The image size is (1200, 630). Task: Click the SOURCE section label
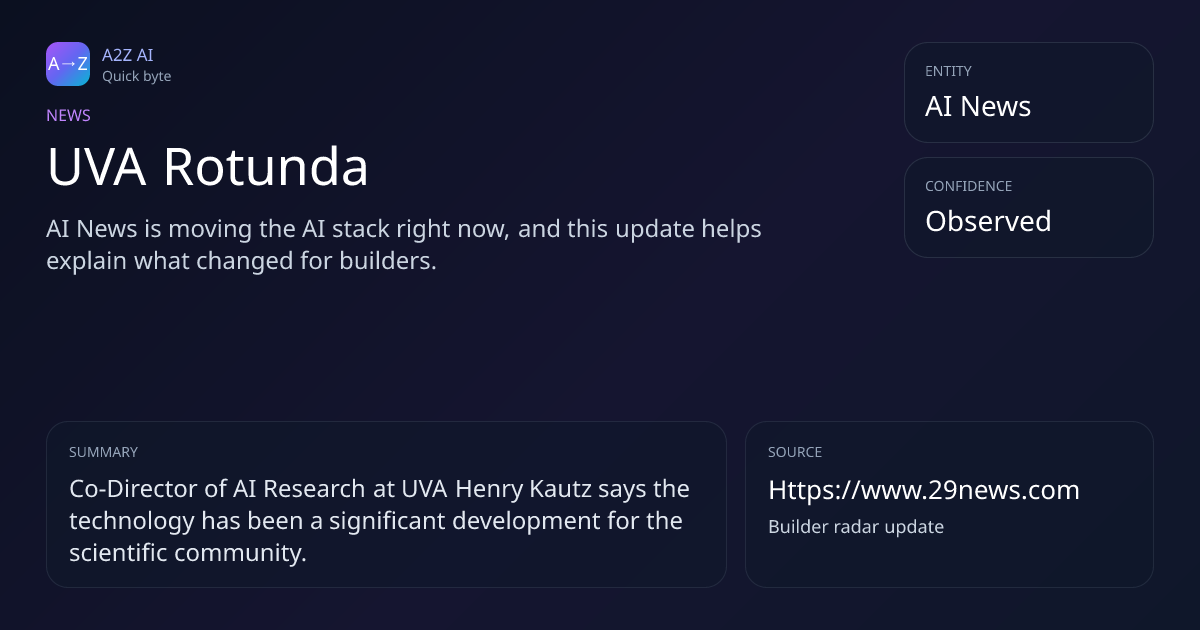[795, 452]
